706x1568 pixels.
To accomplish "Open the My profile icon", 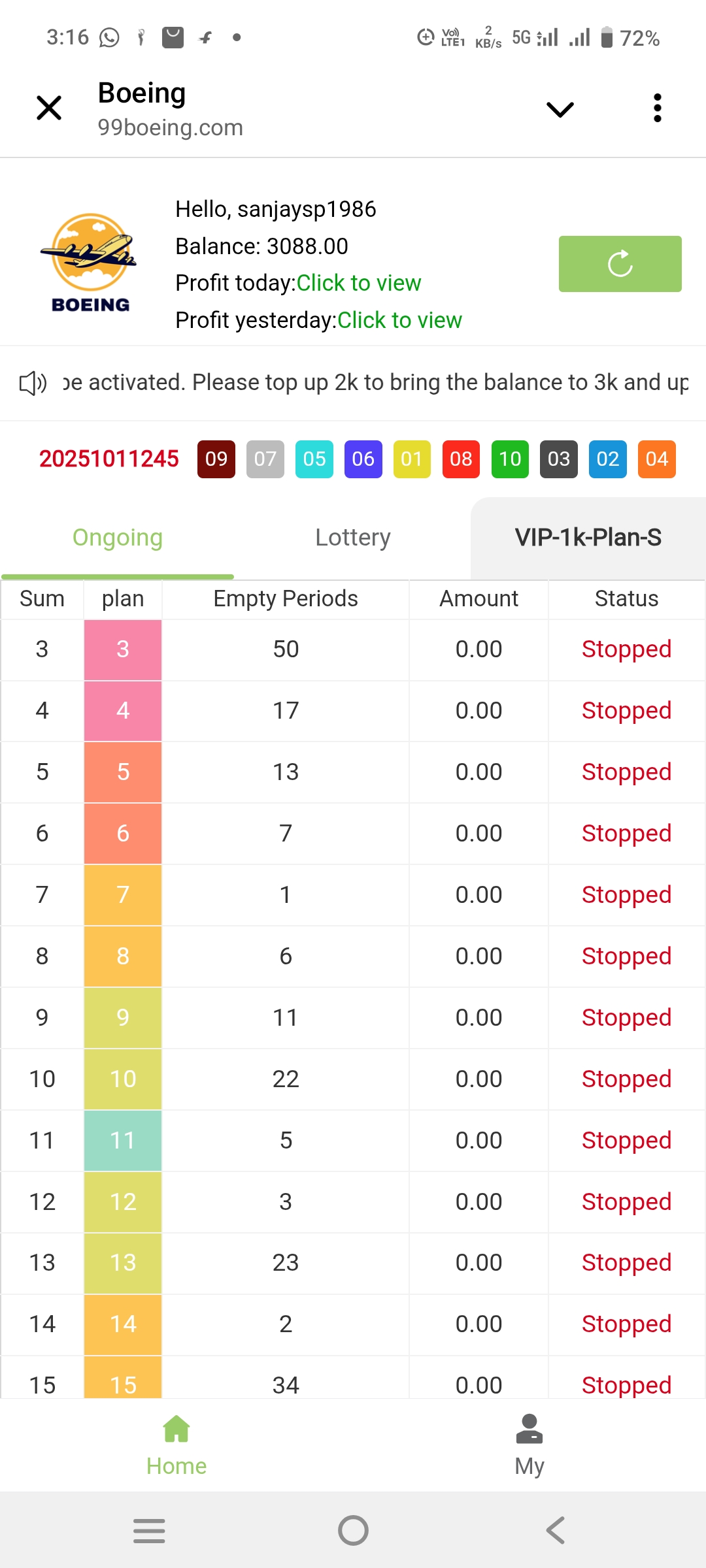I will (529, 1429).
